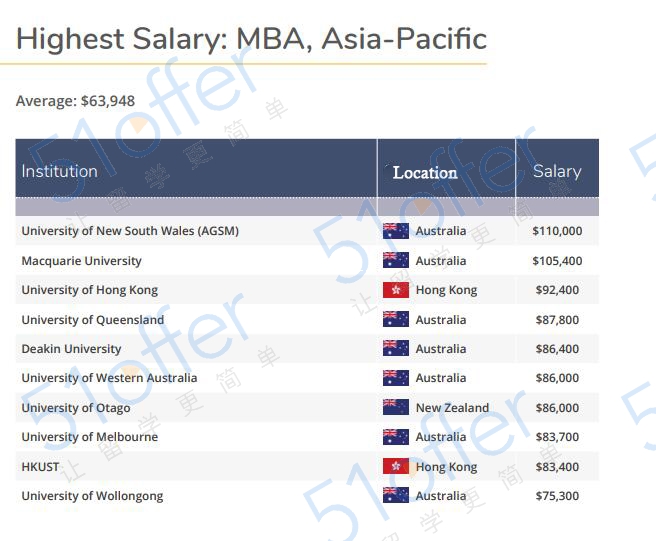This screenshot has width=656, height=541.
Task: Click the $110,000 salary cell
Action: point(557,231)
